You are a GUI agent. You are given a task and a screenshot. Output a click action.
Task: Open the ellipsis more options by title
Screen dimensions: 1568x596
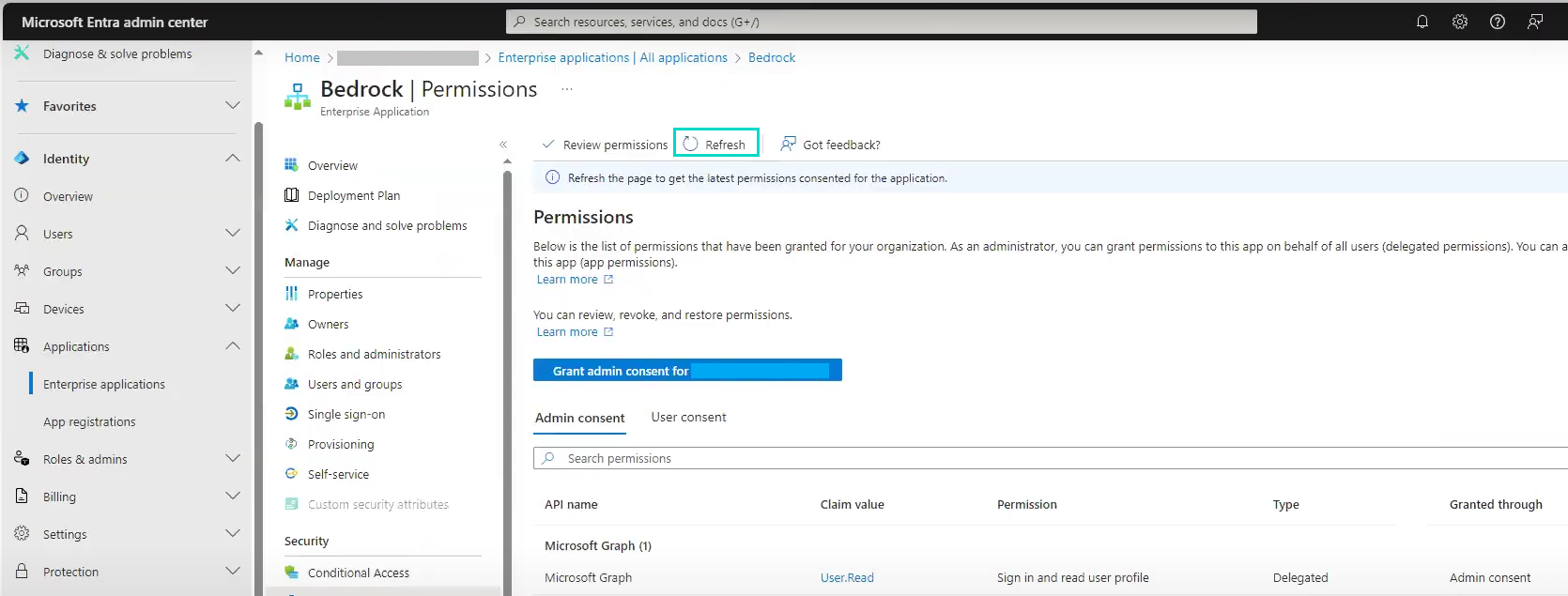click(x=567, y=89)
